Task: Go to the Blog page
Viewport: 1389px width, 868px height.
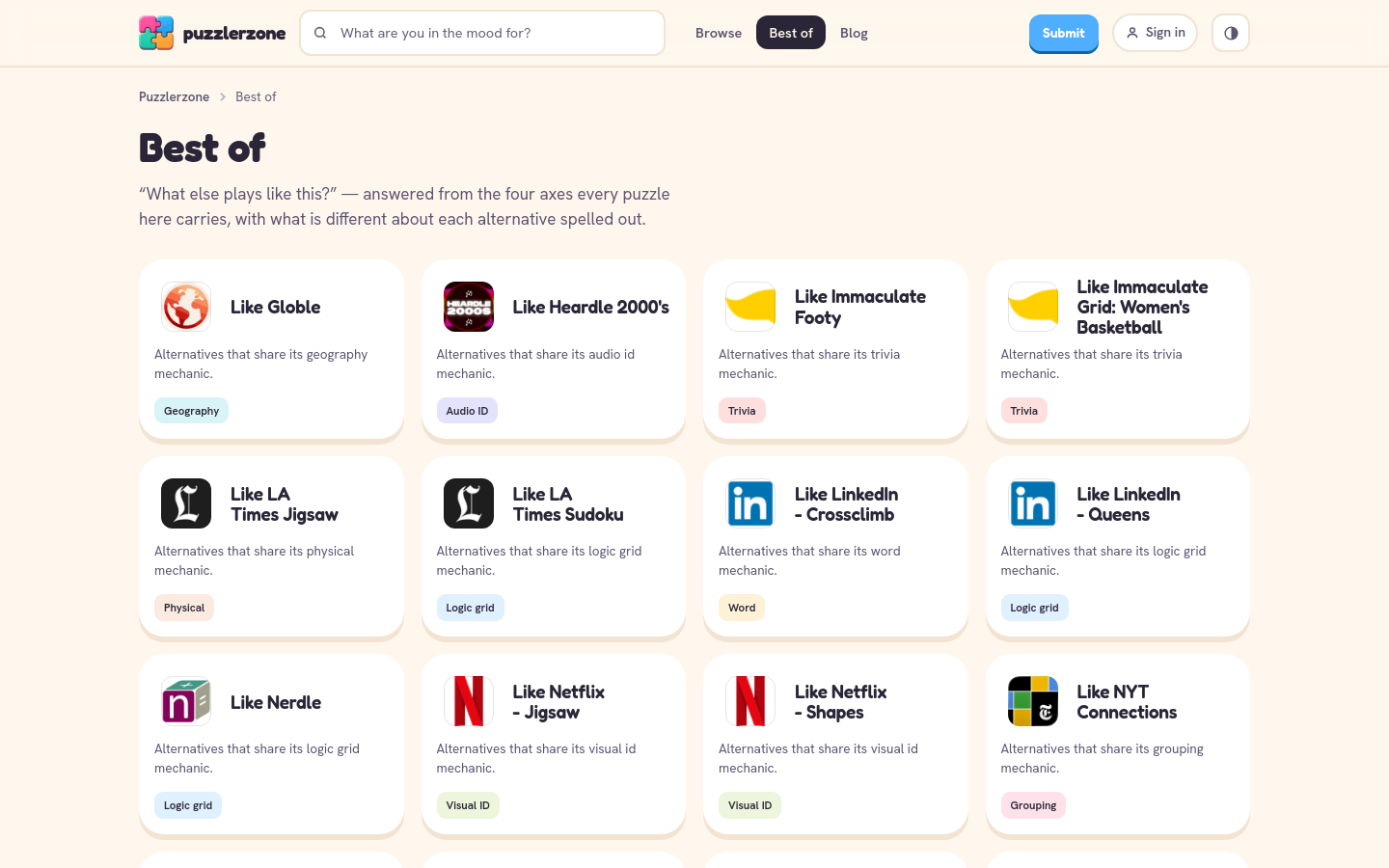Action: 854,33
